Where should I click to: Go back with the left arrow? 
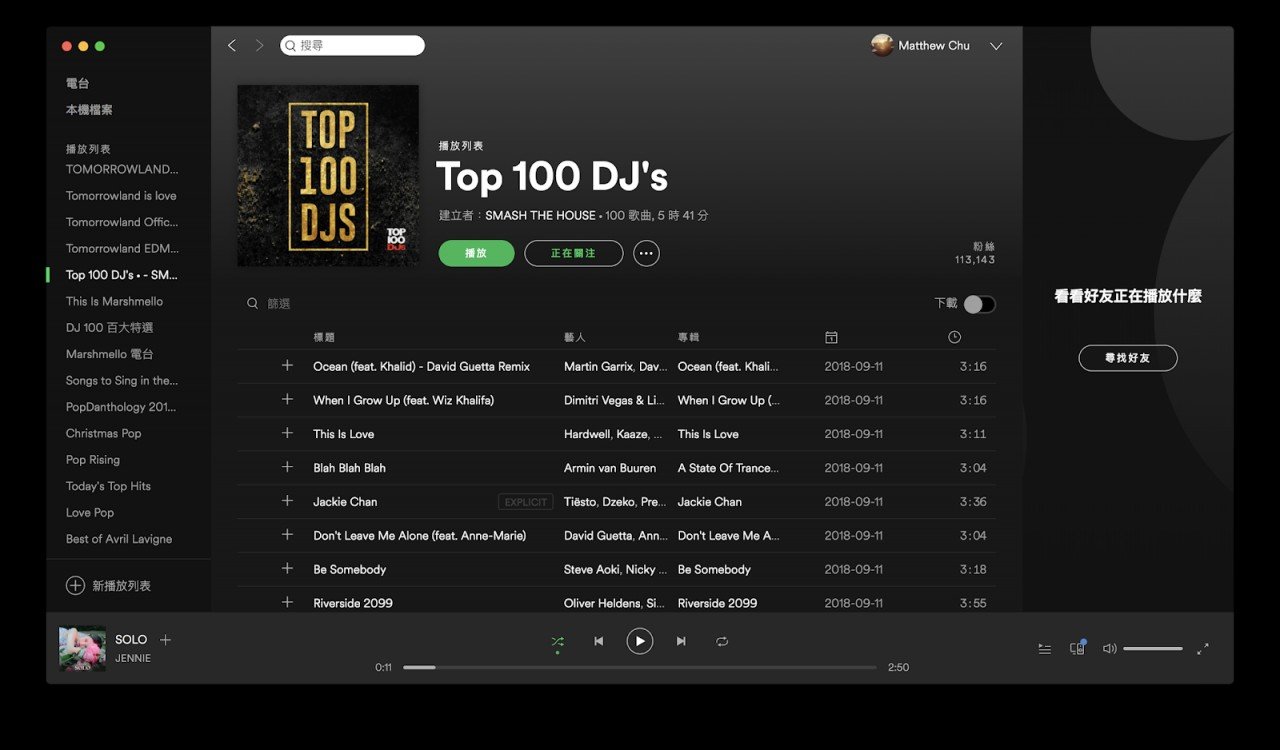pyautogui.click(x=232, y=45)
